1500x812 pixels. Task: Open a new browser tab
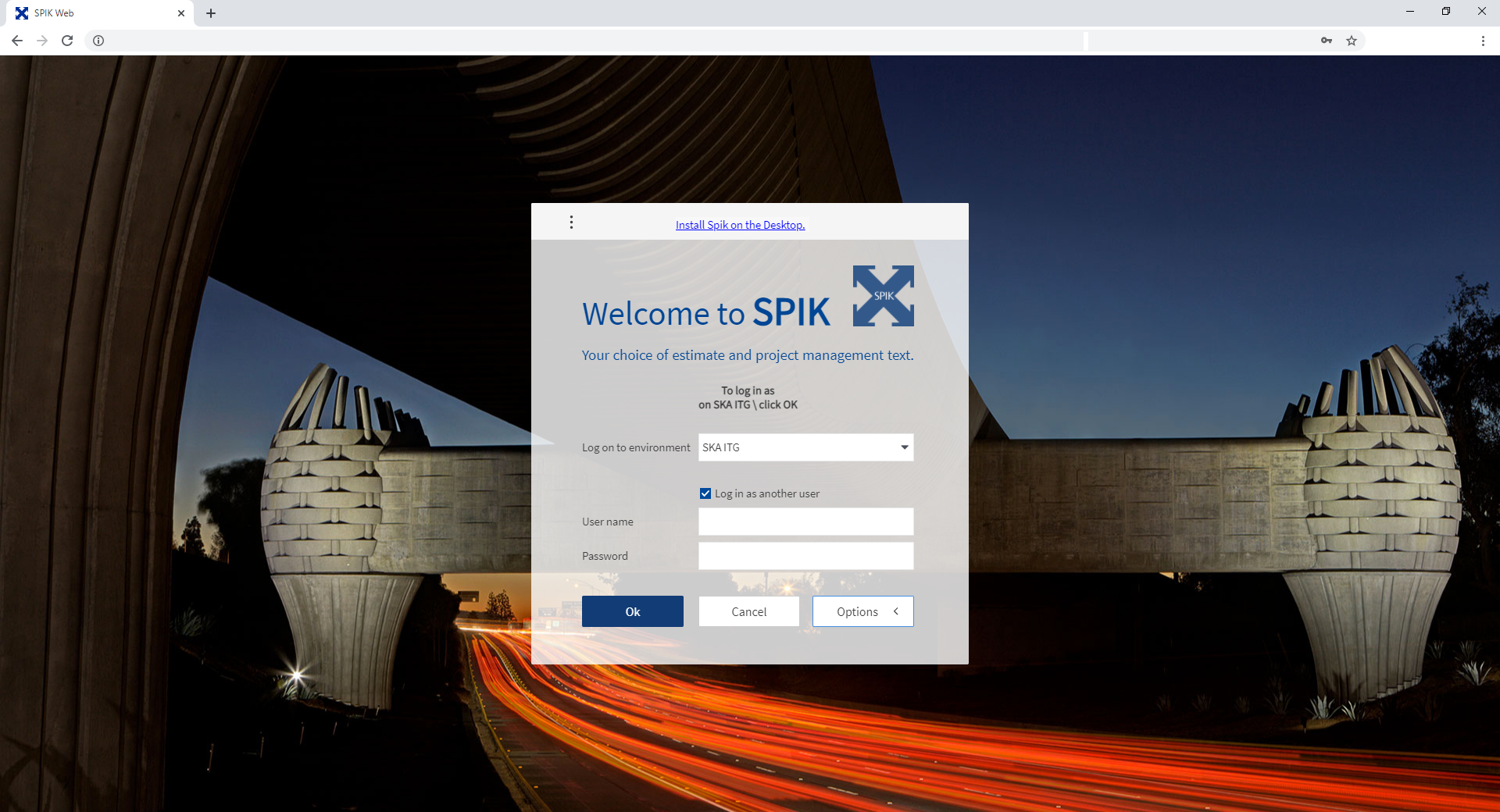(211, 13)
